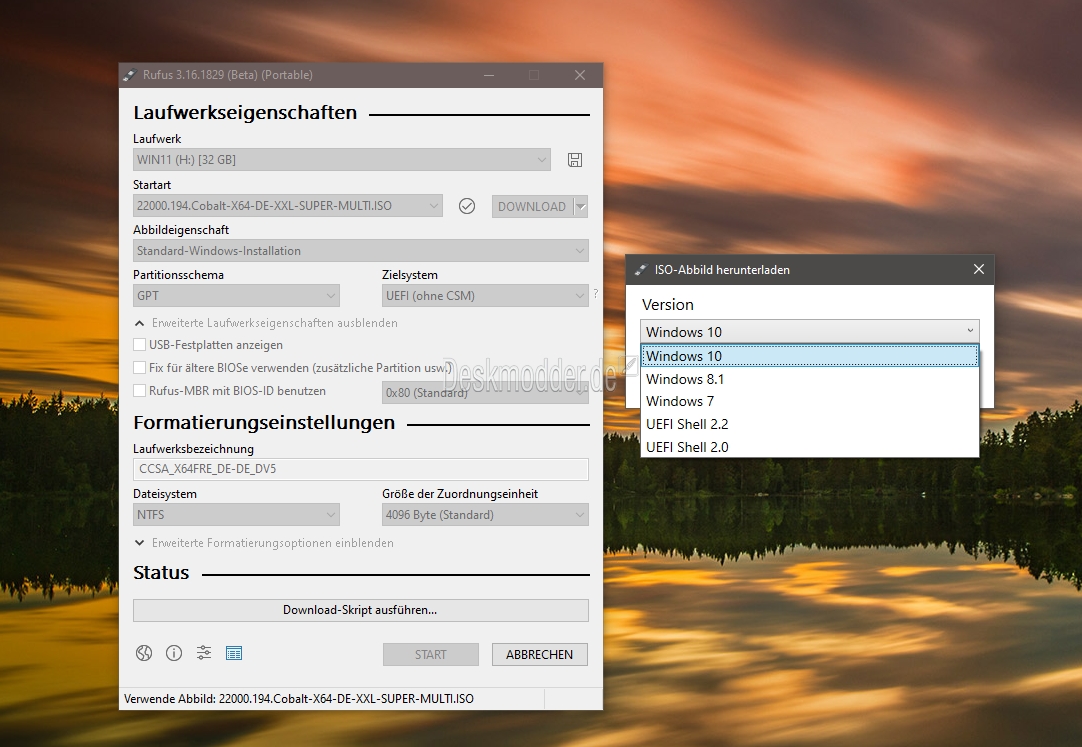Click the Verwende Abbild status bar text

coord(299,699)
